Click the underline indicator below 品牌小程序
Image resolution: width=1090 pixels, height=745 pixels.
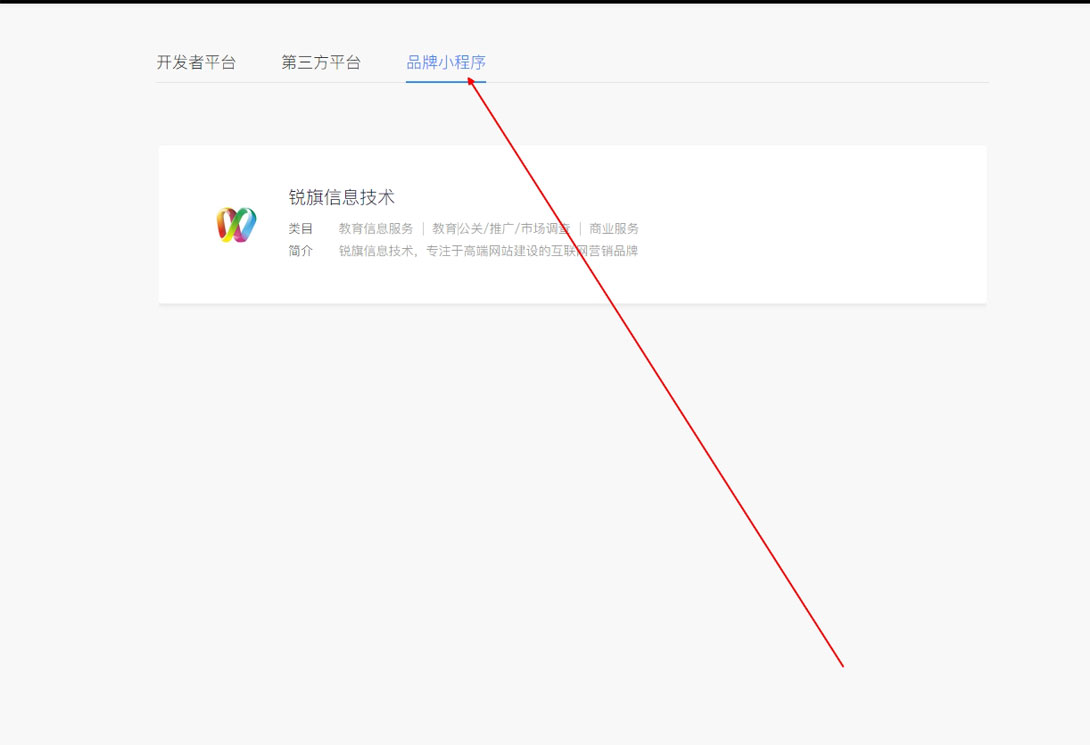(445, 81)
